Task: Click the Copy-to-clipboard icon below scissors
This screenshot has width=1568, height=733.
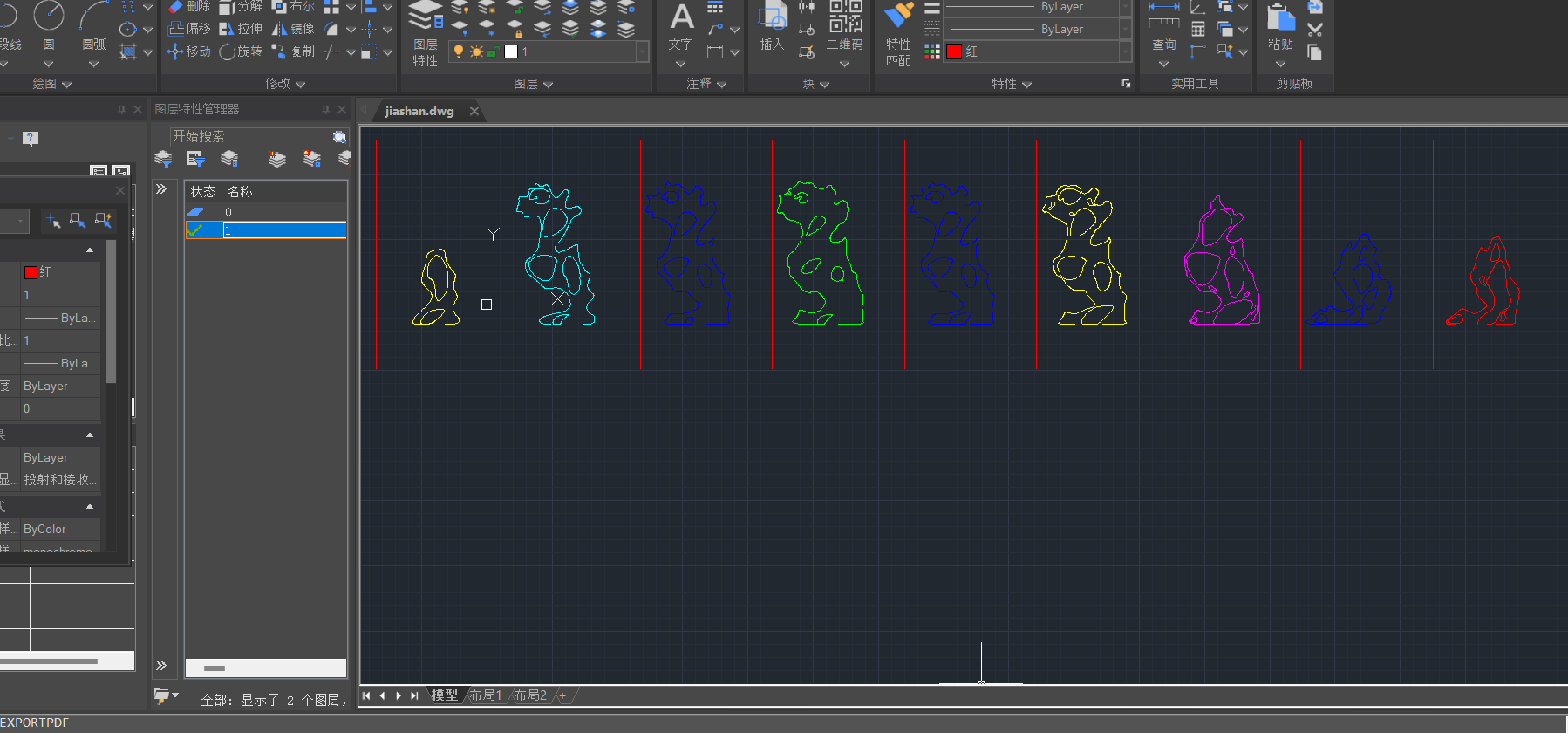Action: point(1315,52)
